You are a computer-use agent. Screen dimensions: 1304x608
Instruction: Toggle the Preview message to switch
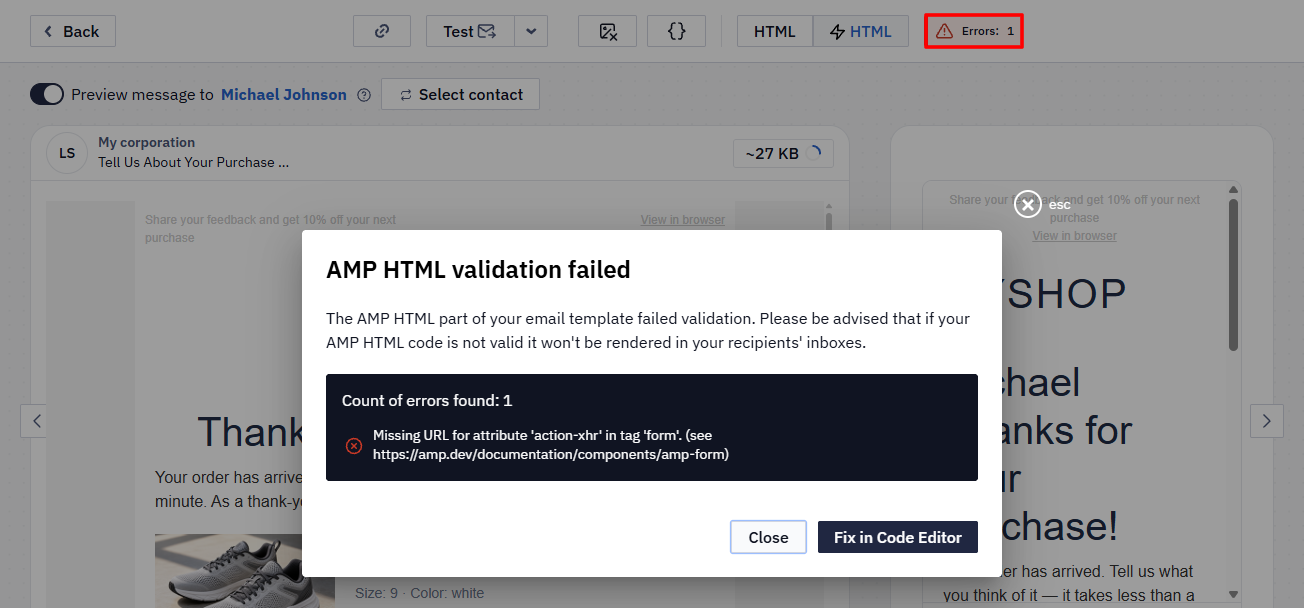pyautogui.click(x=47, y=94)
